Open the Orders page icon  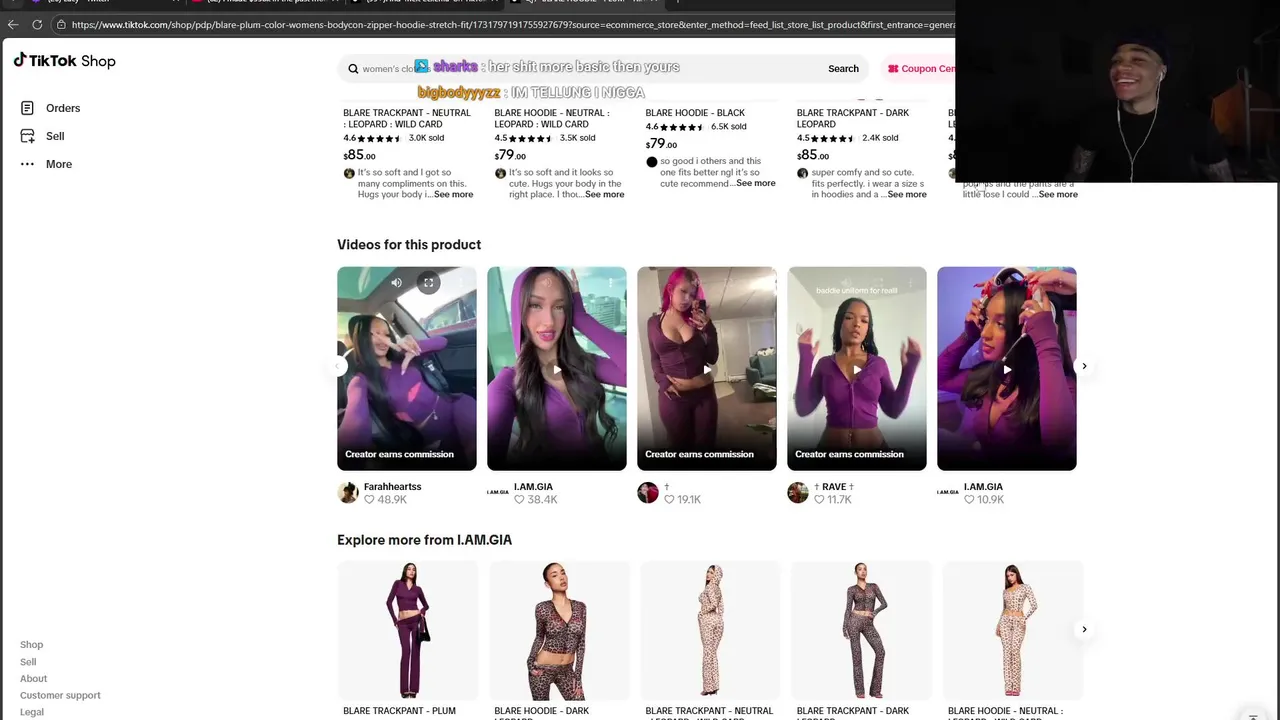pyautogui.click(x=27, y=108)
